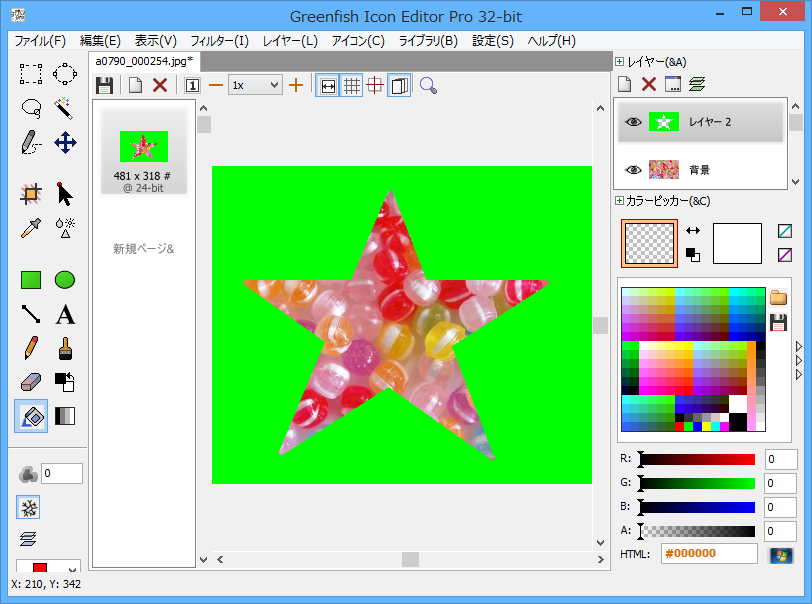Screen dimensions: 812x604
Task: Pick the Eraser tool
Action: point(31,382)
